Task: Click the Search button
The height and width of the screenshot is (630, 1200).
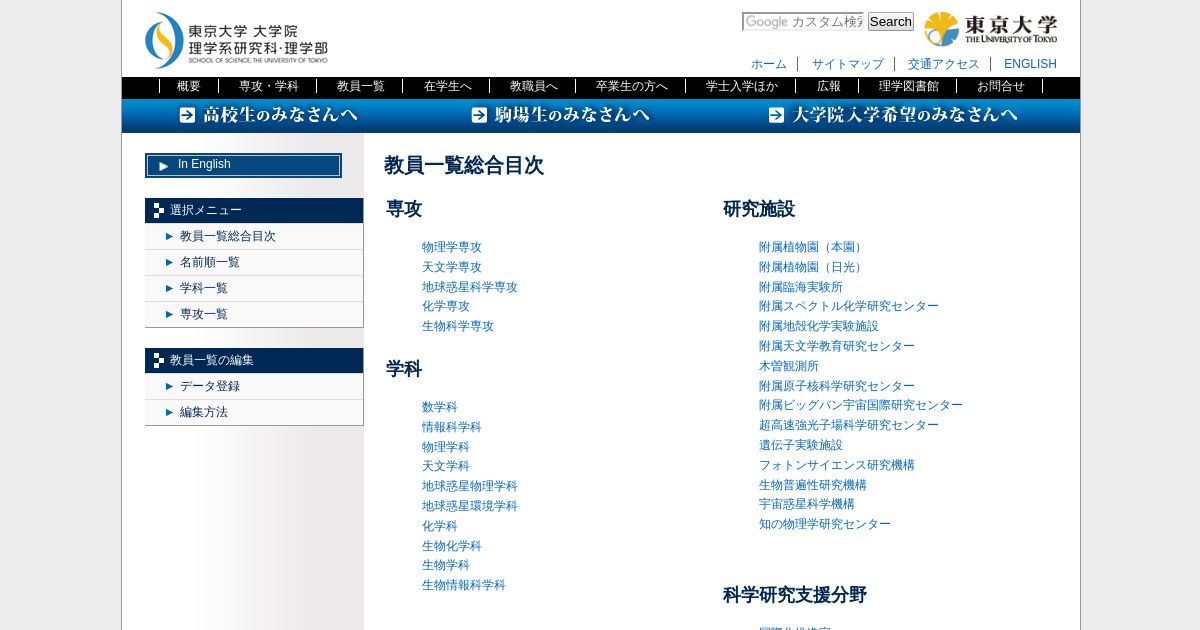Action: tap(890, 21)
